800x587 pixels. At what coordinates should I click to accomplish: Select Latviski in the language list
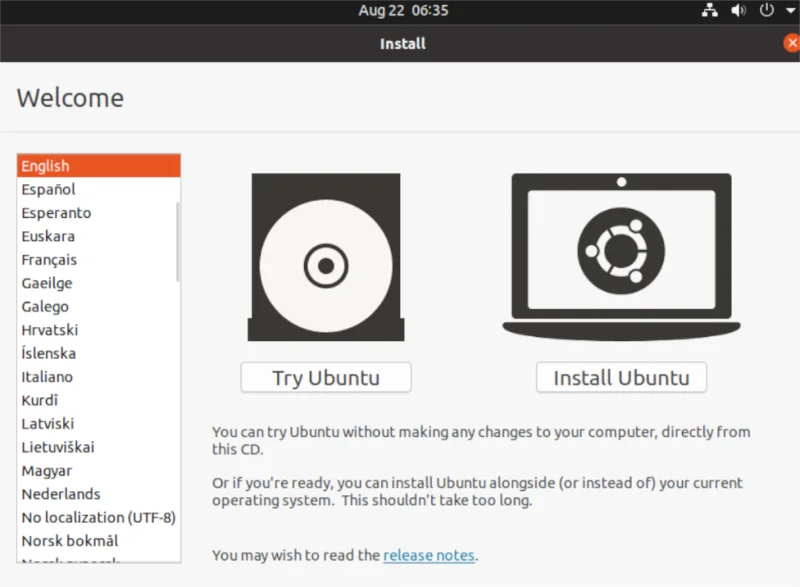tap(98, 424)
